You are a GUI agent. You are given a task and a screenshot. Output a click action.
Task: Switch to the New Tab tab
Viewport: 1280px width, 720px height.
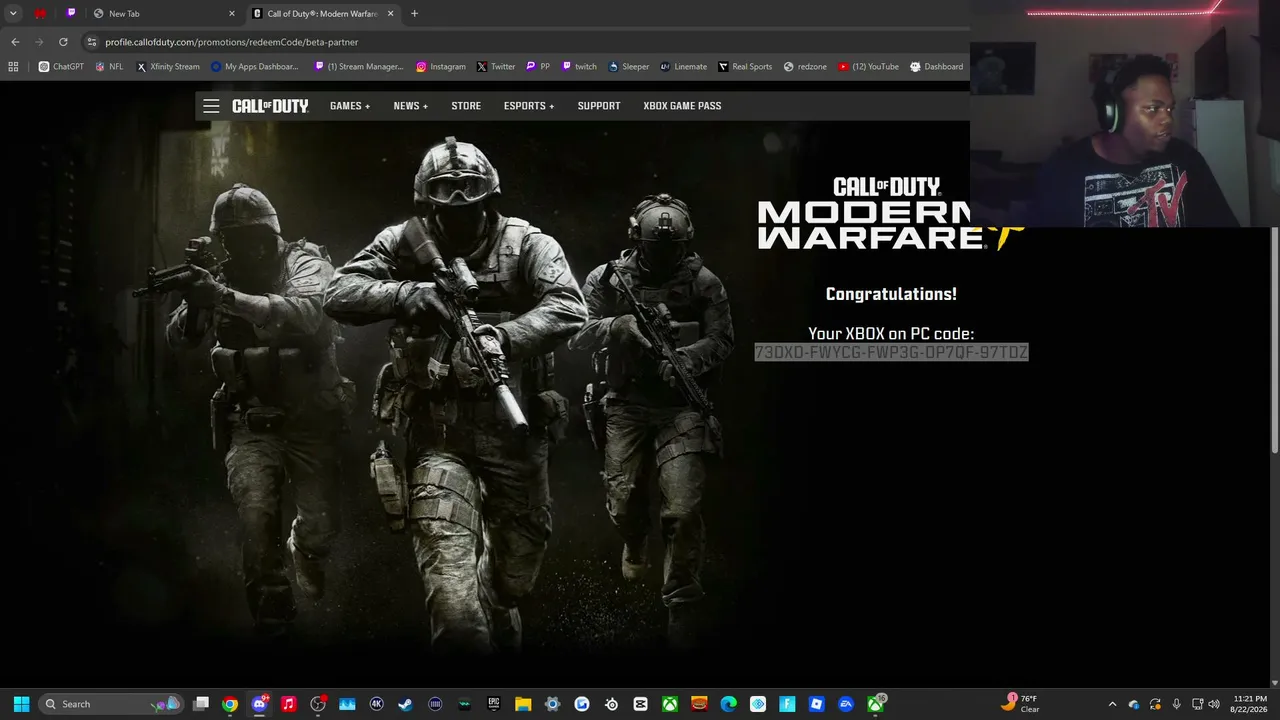click(x=164, y=14)
